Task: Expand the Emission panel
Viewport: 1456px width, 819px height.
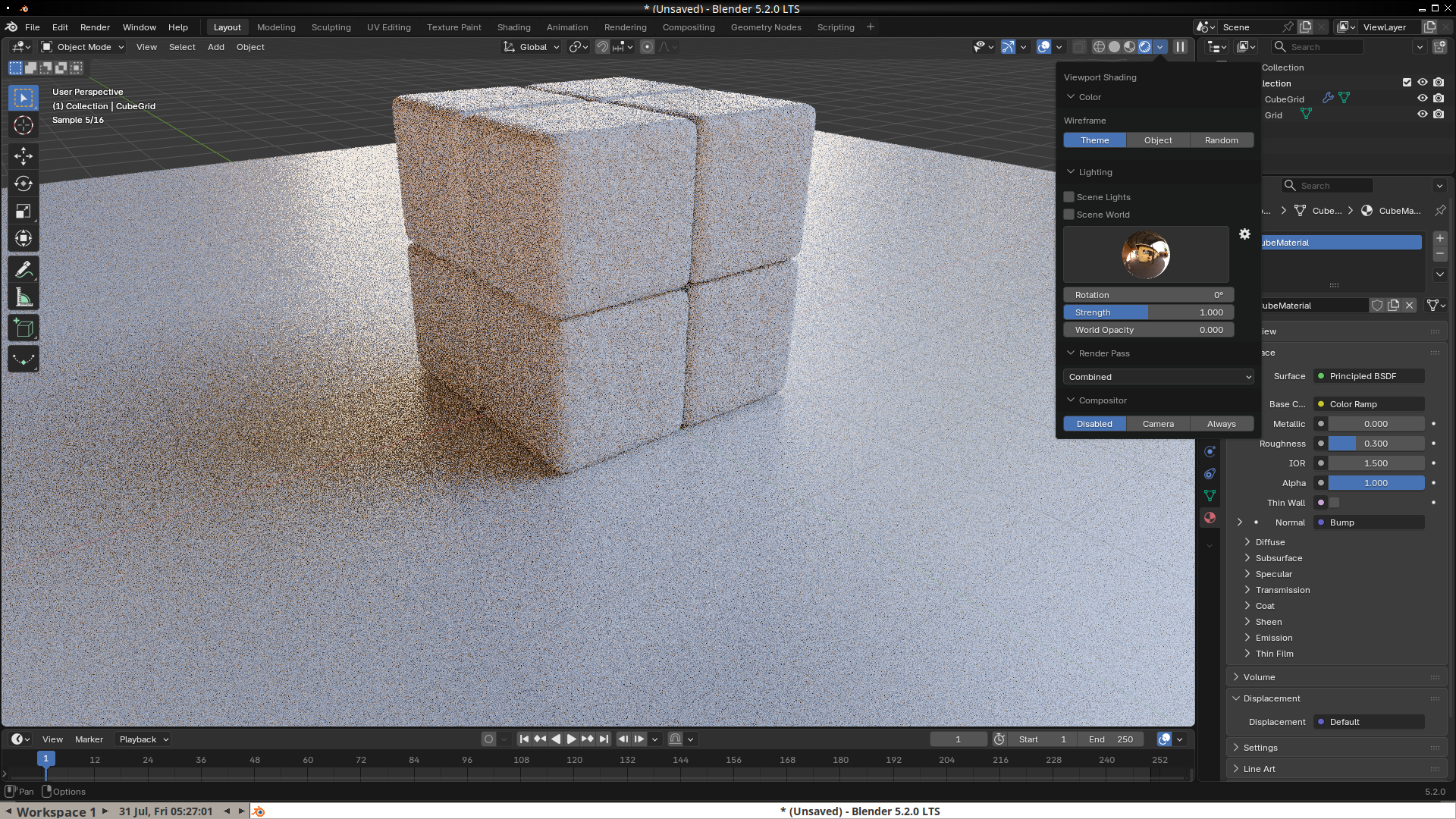Action: tap(1274, 638)
